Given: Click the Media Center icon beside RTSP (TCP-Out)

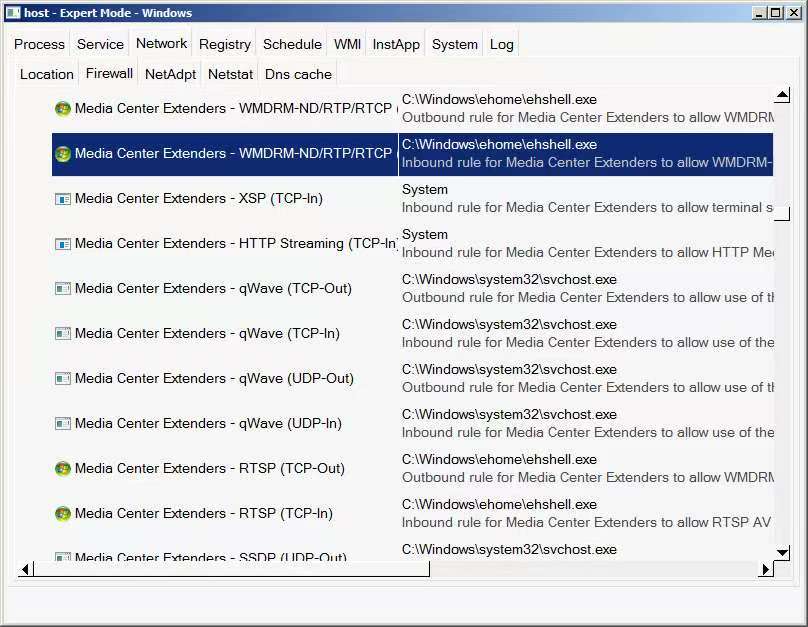Looking at the screenshot, I should coord(63,469).
